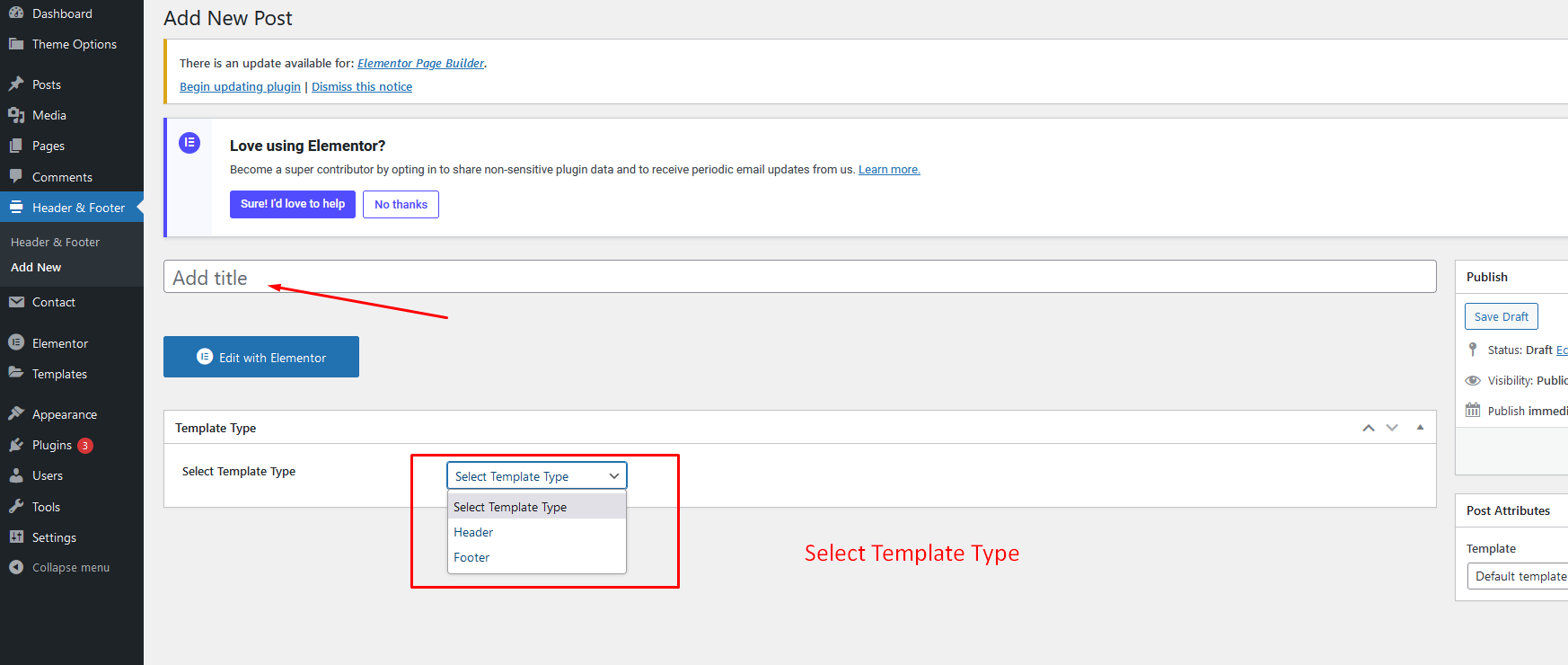The height and width of the screenshot is (665, 1568).
Task: Click the Plugins plug icon
Action: [16, 445]
